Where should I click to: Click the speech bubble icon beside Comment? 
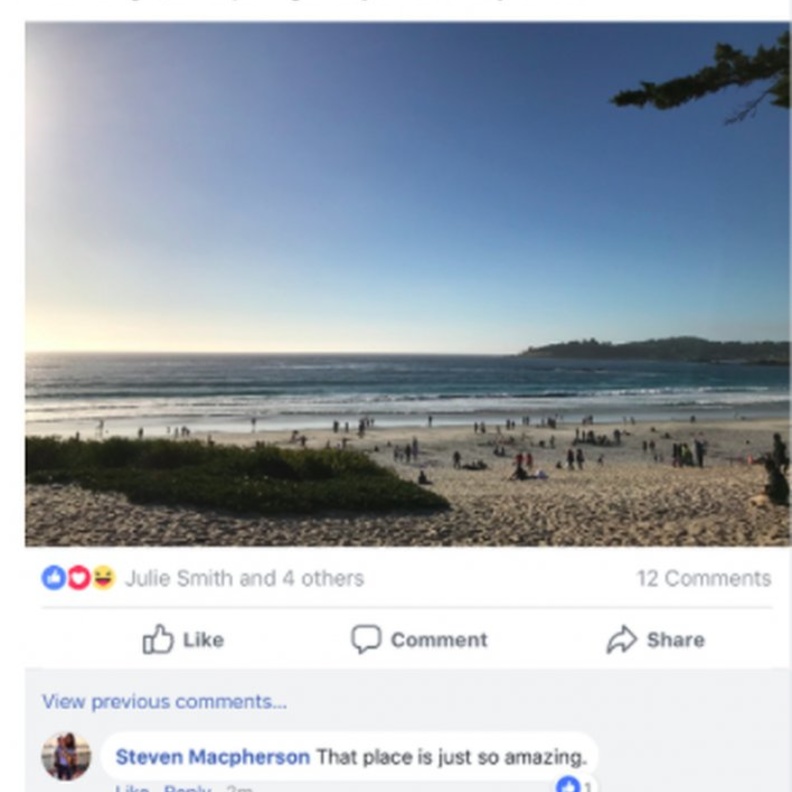pyautogui.click(x=366, y=639)
